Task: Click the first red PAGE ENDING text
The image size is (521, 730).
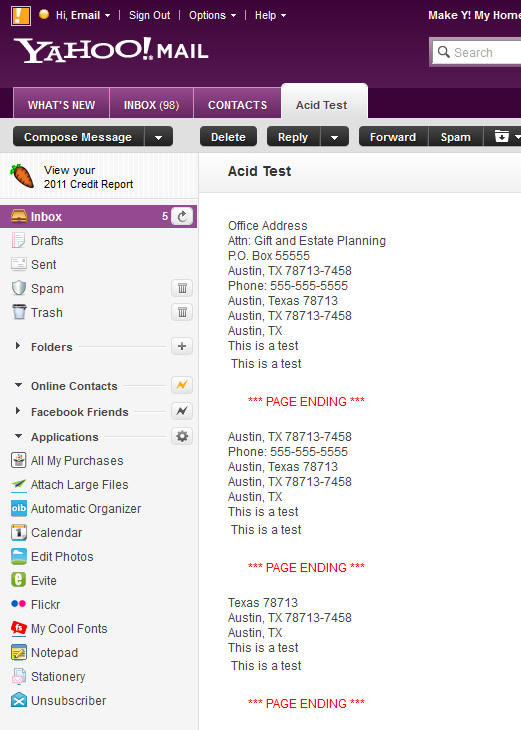Action: [306, 401]
